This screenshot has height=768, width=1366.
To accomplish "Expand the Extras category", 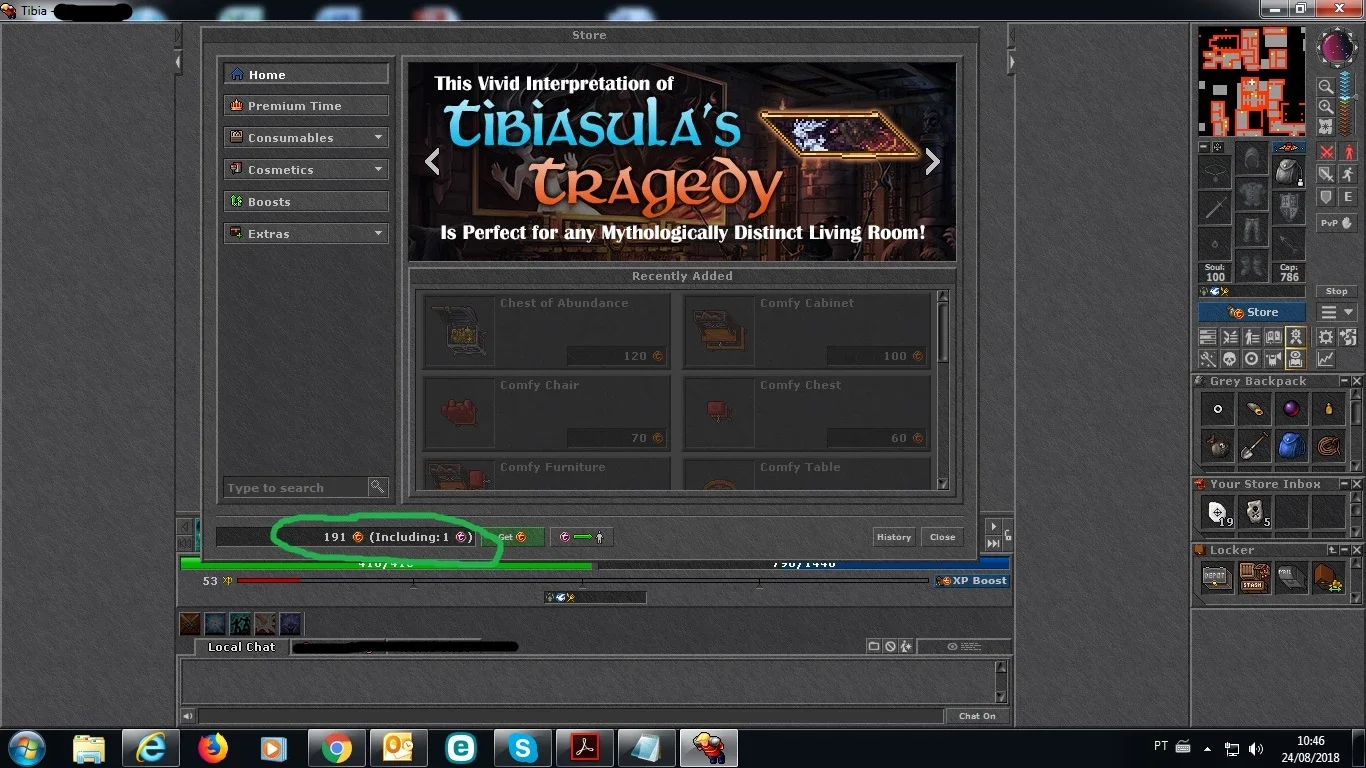I will tap(306, 234).
